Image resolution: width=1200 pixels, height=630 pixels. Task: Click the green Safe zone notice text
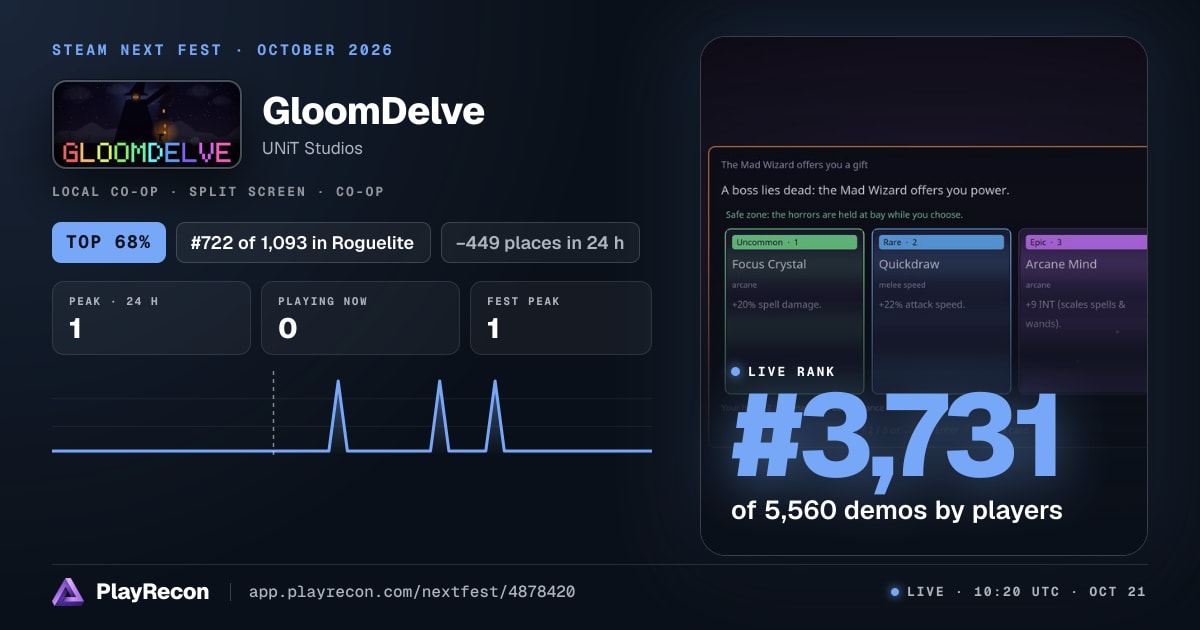click(x=844, y=215)
